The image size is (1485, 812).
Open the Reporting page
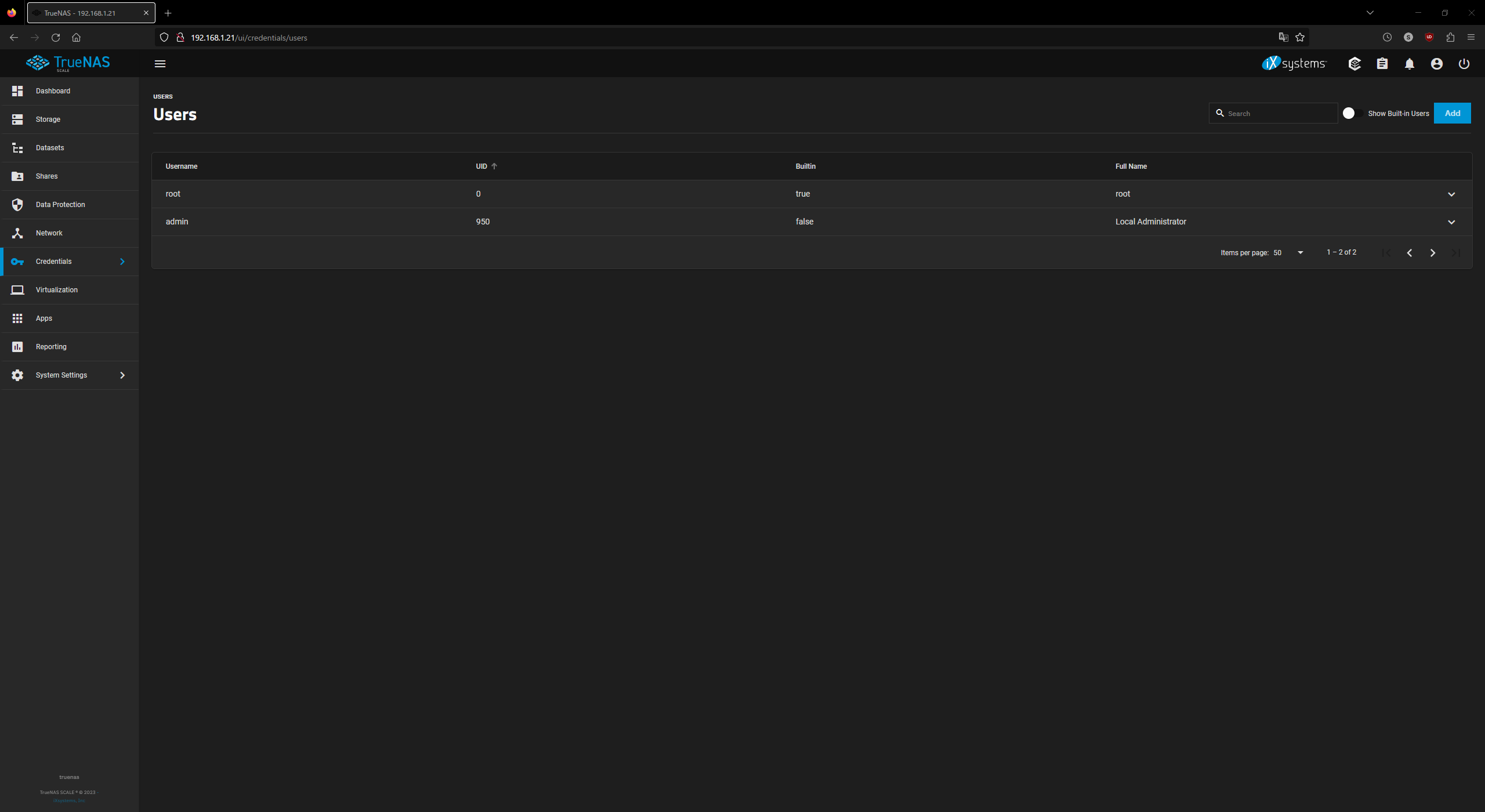[x=51, y=346]
